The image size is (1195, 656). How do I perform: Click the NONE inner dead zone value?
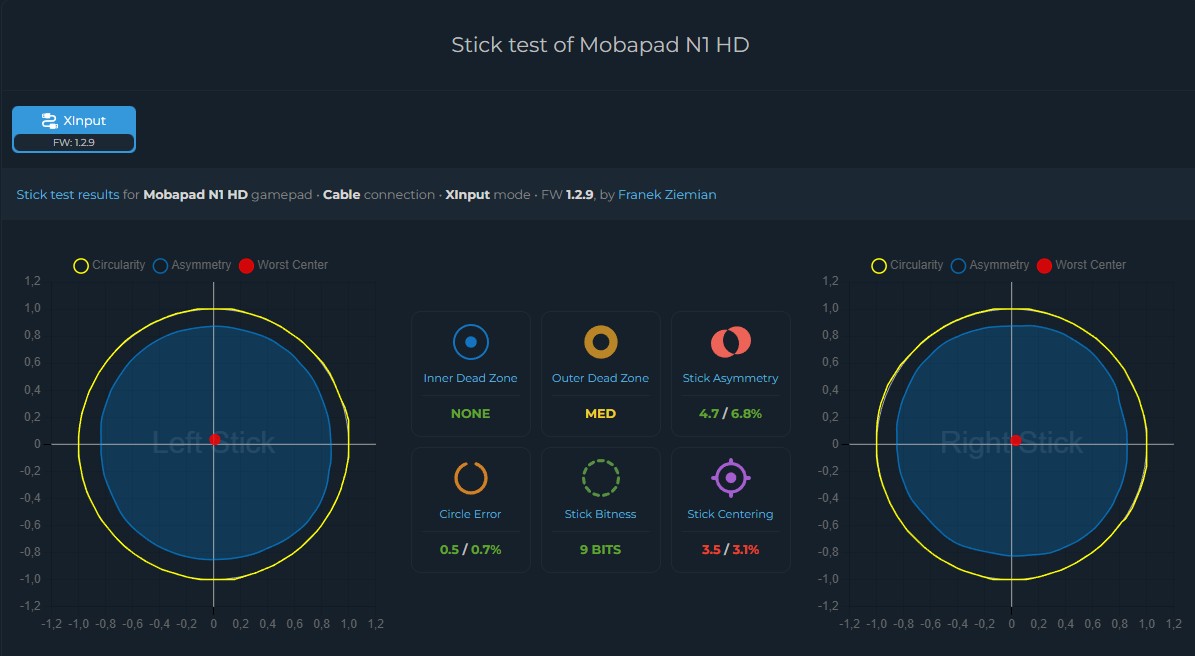pos(470,414)
